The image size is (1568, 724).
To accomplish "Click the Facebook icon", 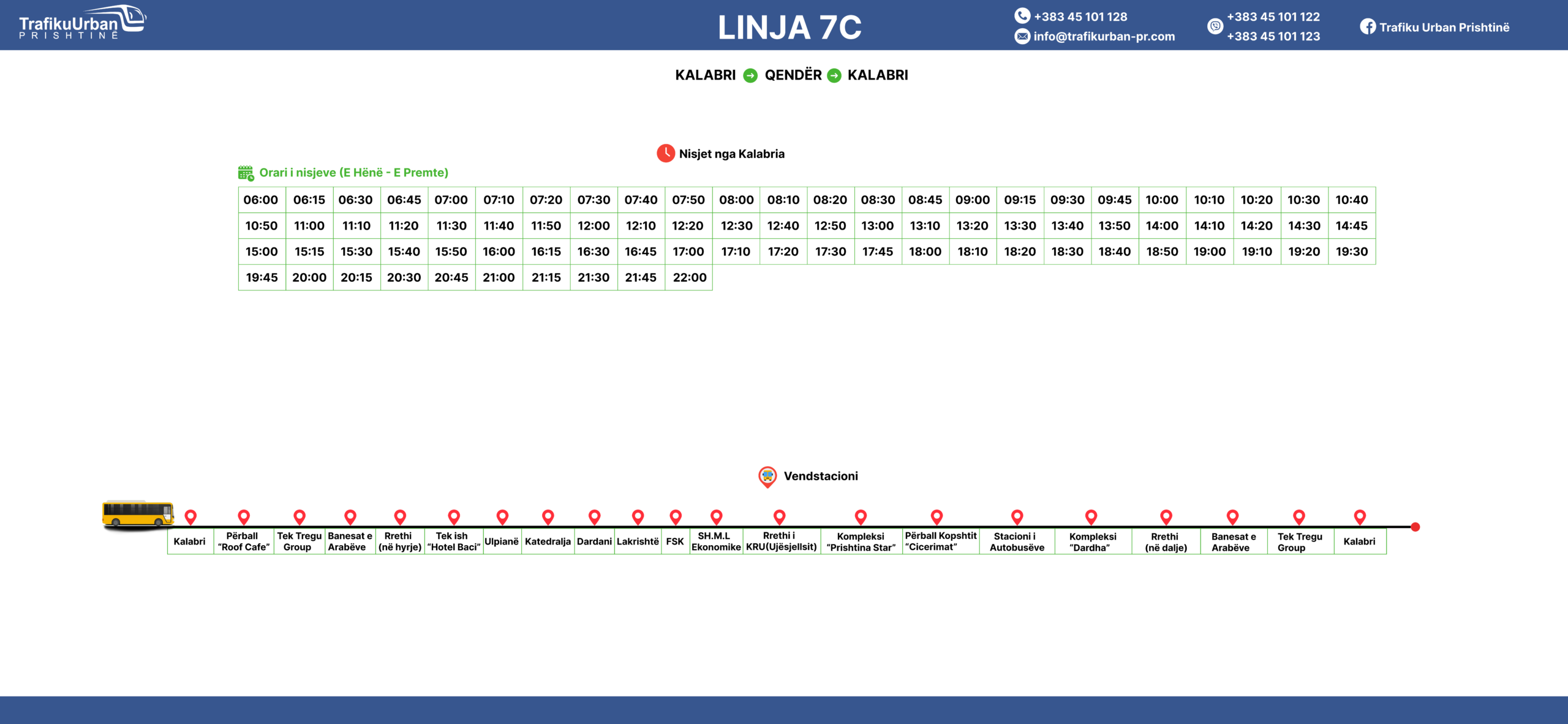I will click(1368, 27).
